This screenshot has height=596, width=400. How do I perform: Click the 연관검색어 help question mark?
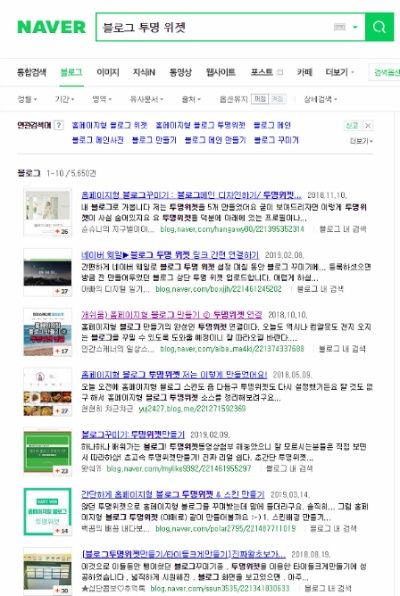click(59, 125)
